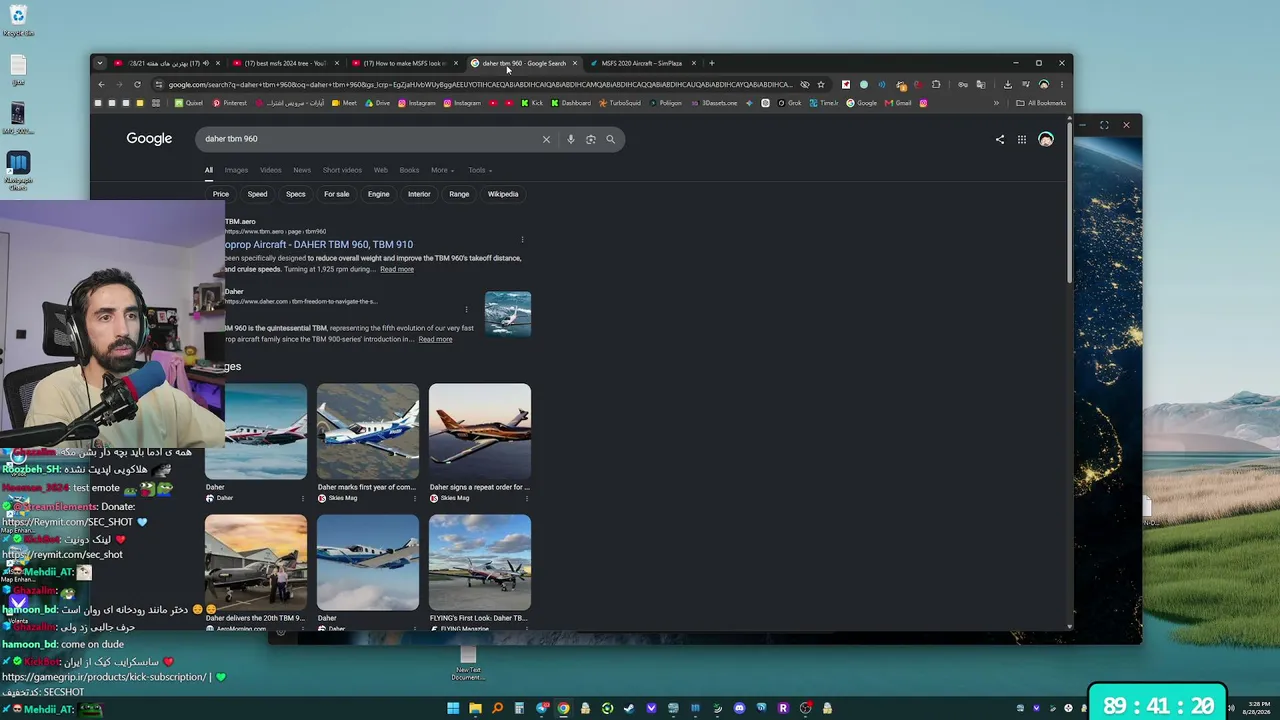Viewport: 1280px width, 720px height.
Task: Filter results by Price chip
Action: [221, 194]
